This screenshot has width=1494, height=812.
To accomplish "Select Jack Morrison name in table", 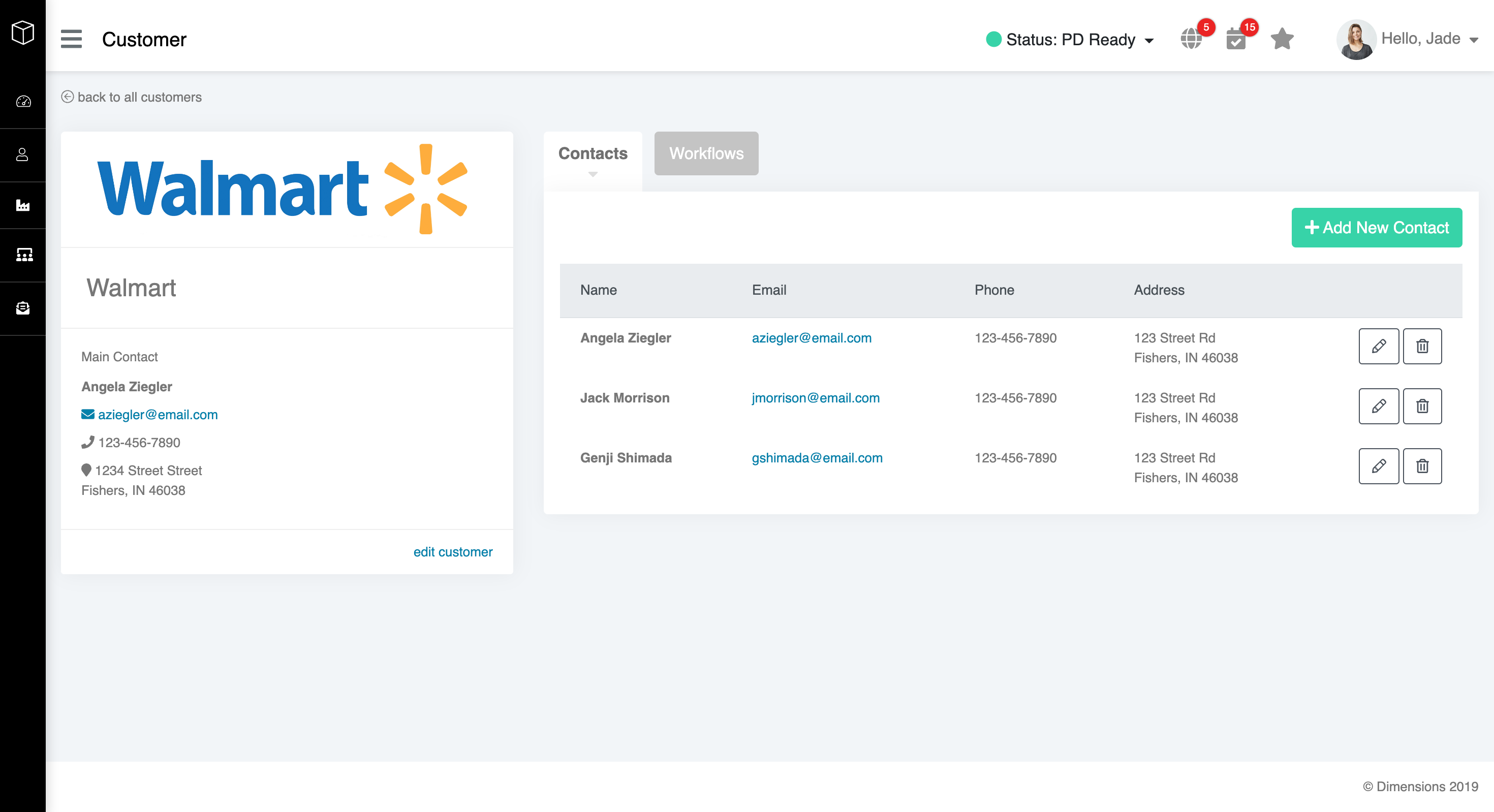I will [x=625, y=398].
